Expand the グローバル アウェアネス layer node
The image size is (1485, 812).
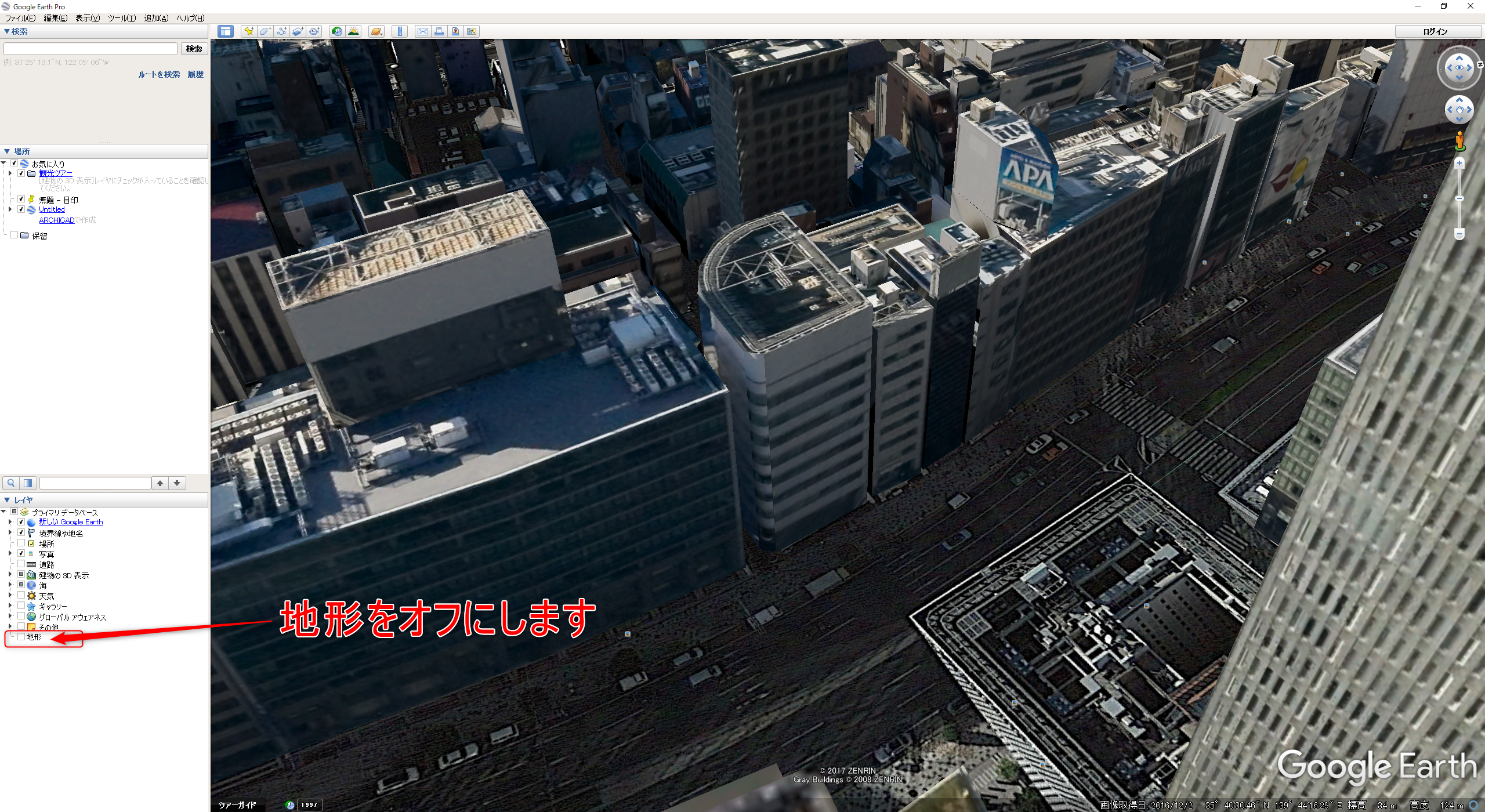pos(10,617)
